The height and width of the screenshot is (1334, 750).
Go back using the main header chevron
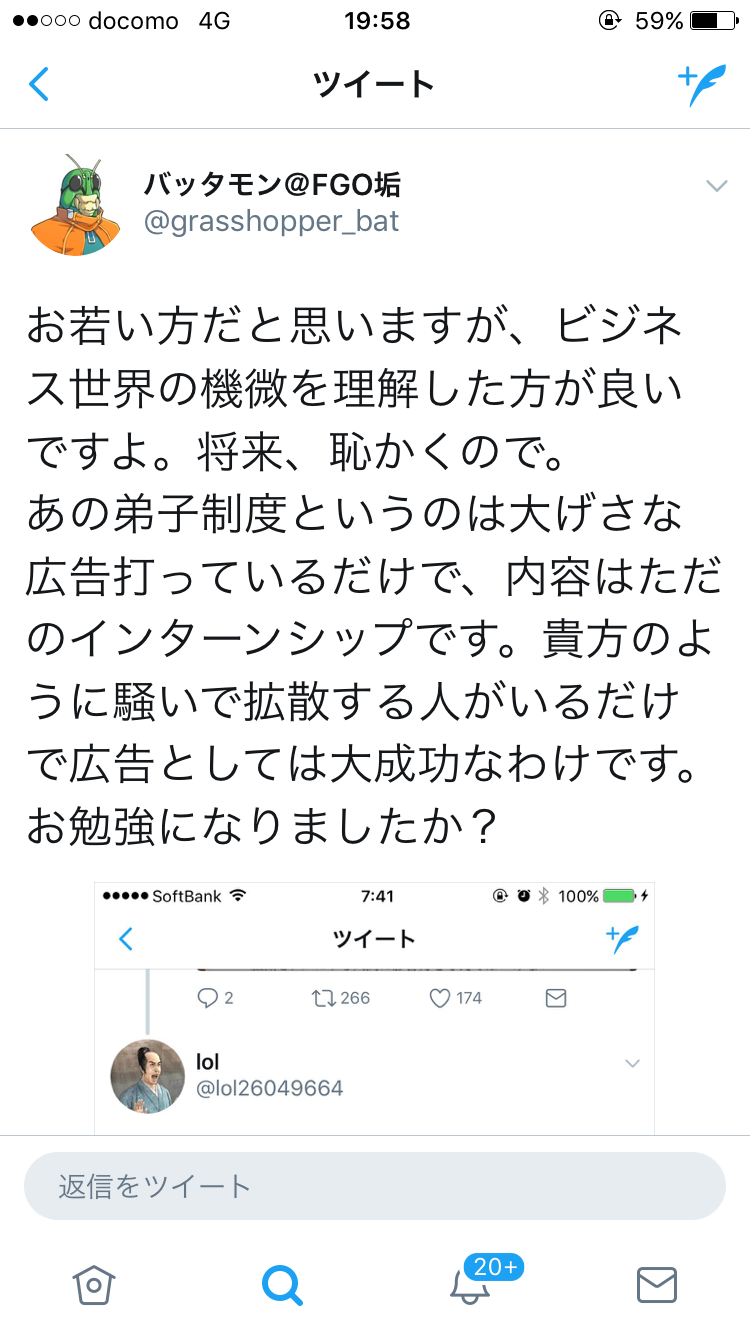[x=39, y=85]
